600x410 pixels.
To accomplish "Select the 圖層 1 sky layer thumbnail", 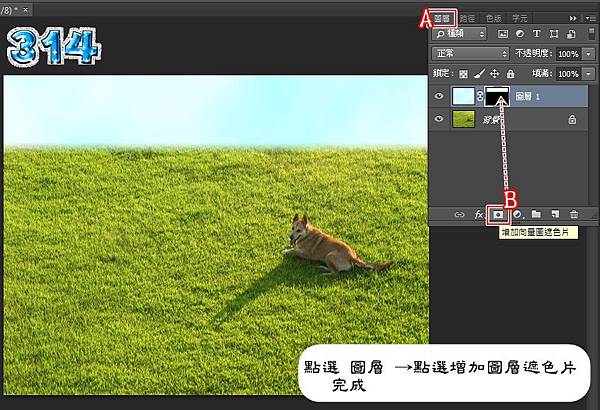I will point(463,96).
